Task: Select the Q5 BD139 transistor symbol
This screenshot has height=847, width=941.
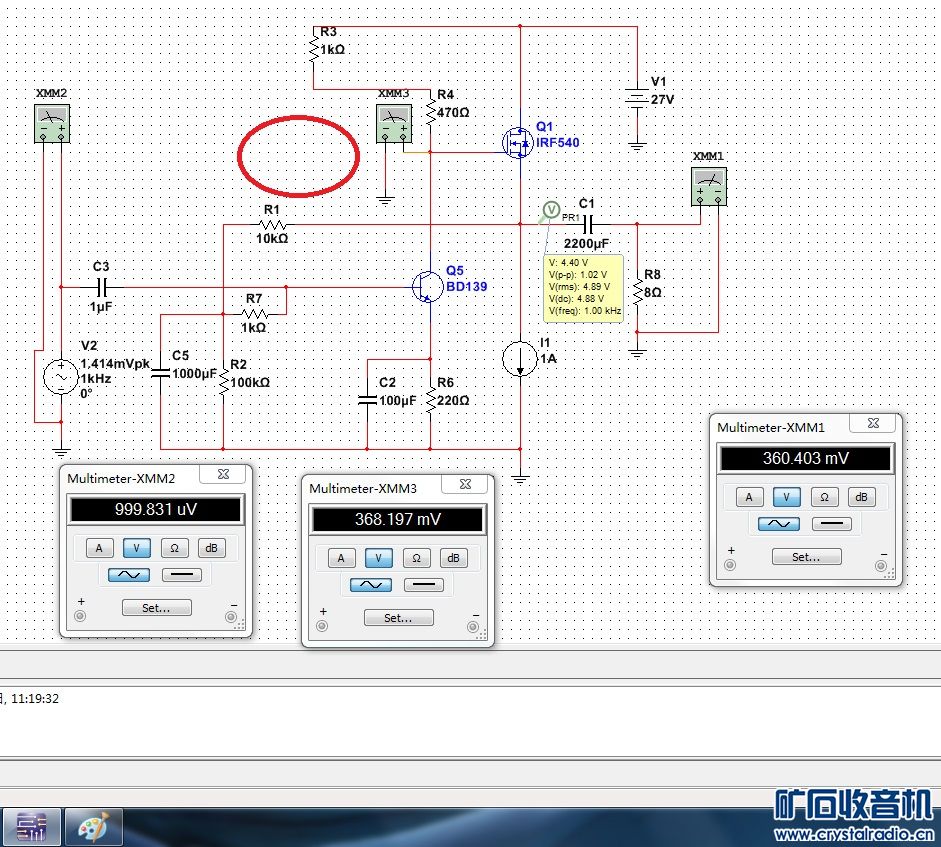Action: click(429, 287)
